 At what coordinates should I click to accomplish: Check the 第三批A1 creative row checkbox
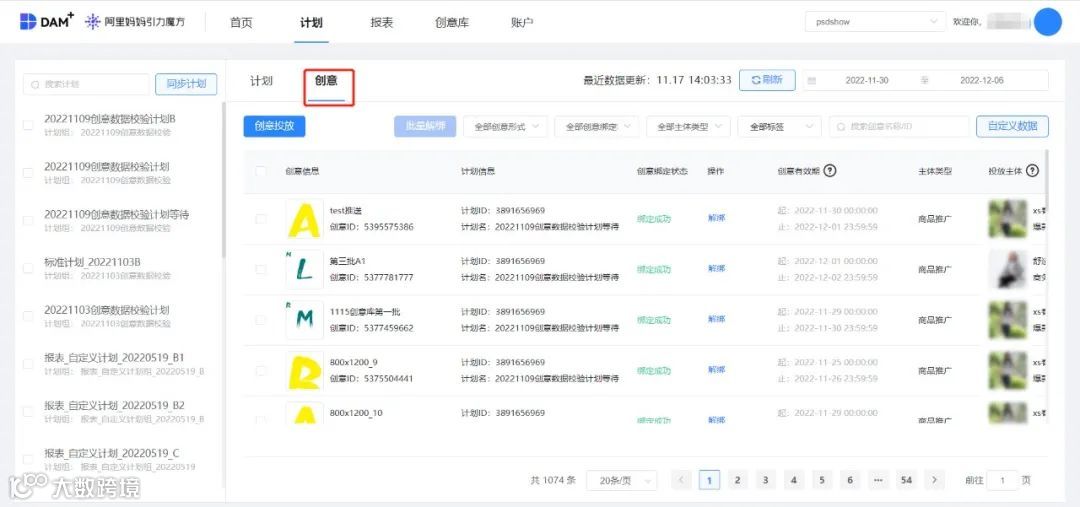[x=261, y=269]
